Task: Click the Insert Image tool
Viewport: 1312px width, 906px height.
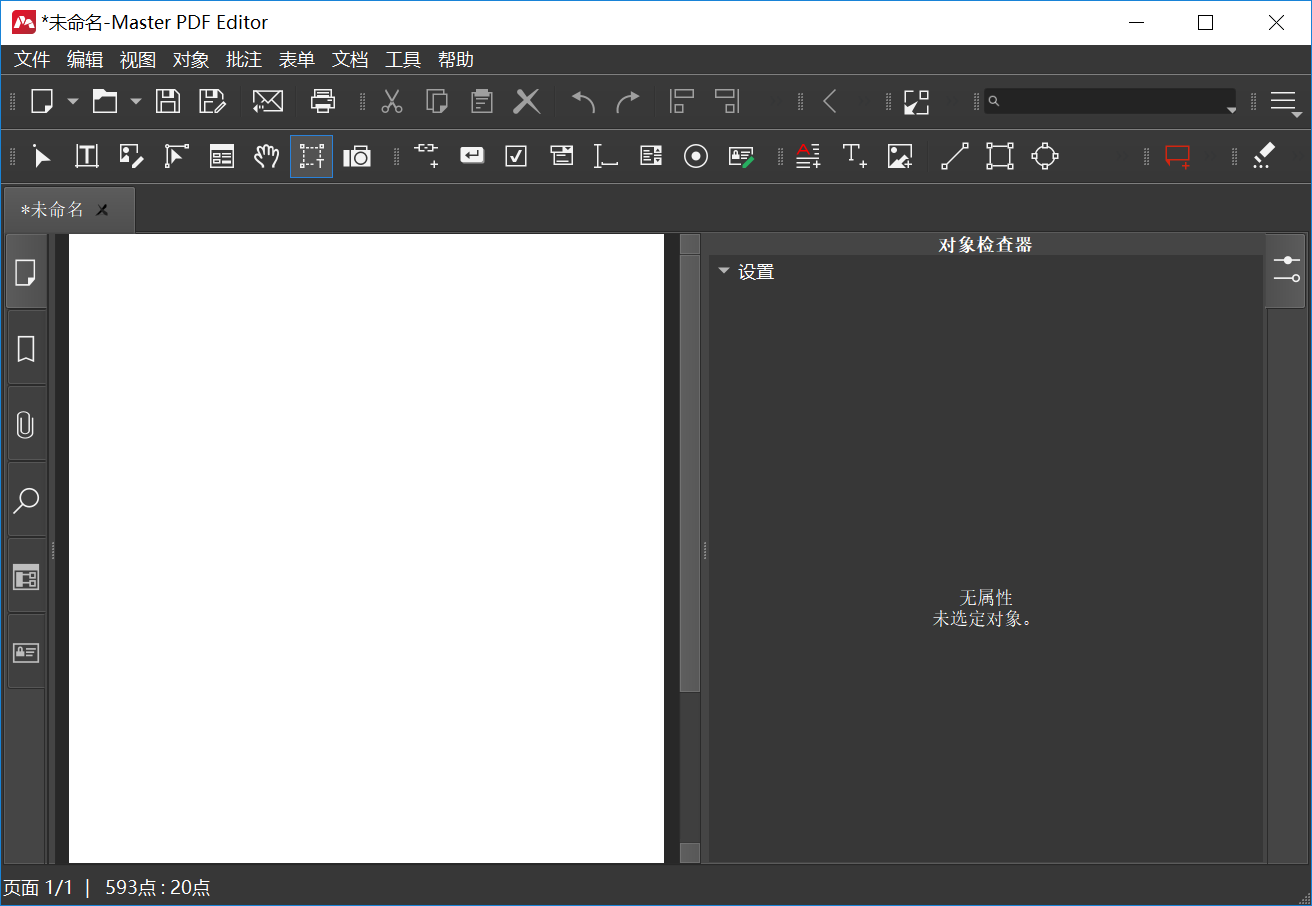Action: pyautogui.click(x=900, y=156)
